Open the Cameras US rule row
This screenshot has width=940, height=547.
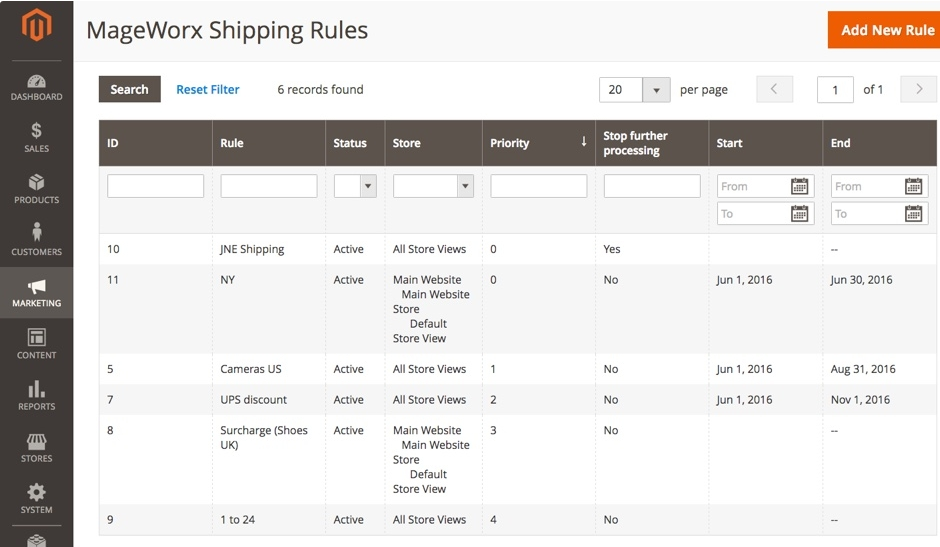pos(518,369)
